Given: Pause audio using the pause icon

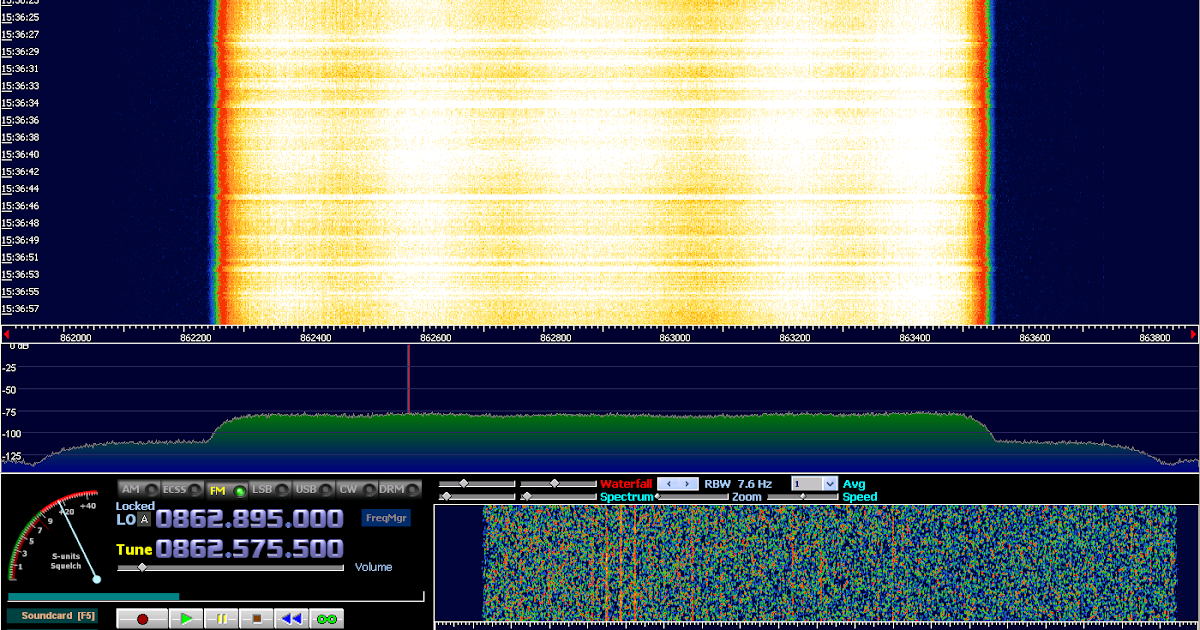Looking at the screenshot, I should 221,618.
